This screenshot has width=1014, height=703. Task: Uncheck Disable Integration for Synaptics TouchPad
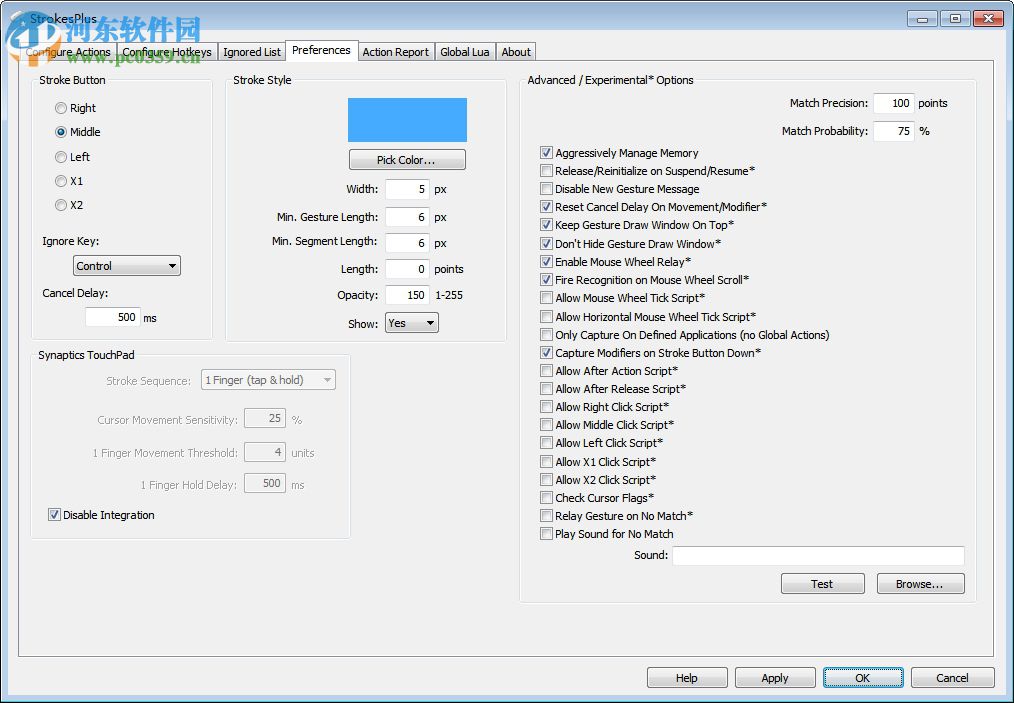tap(54, 515)
